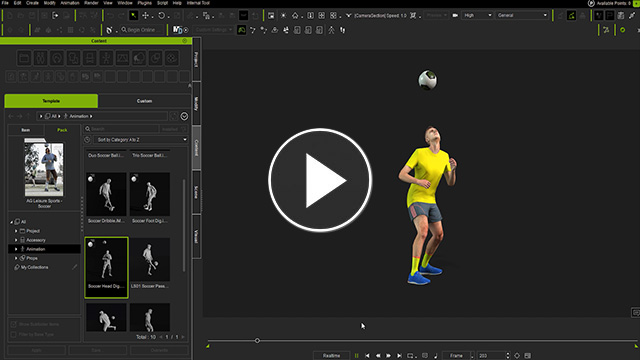640x360 pixels.
Task: Click the search magnifier in content panel
Action: pyautogui.click(x=88, y=129)
